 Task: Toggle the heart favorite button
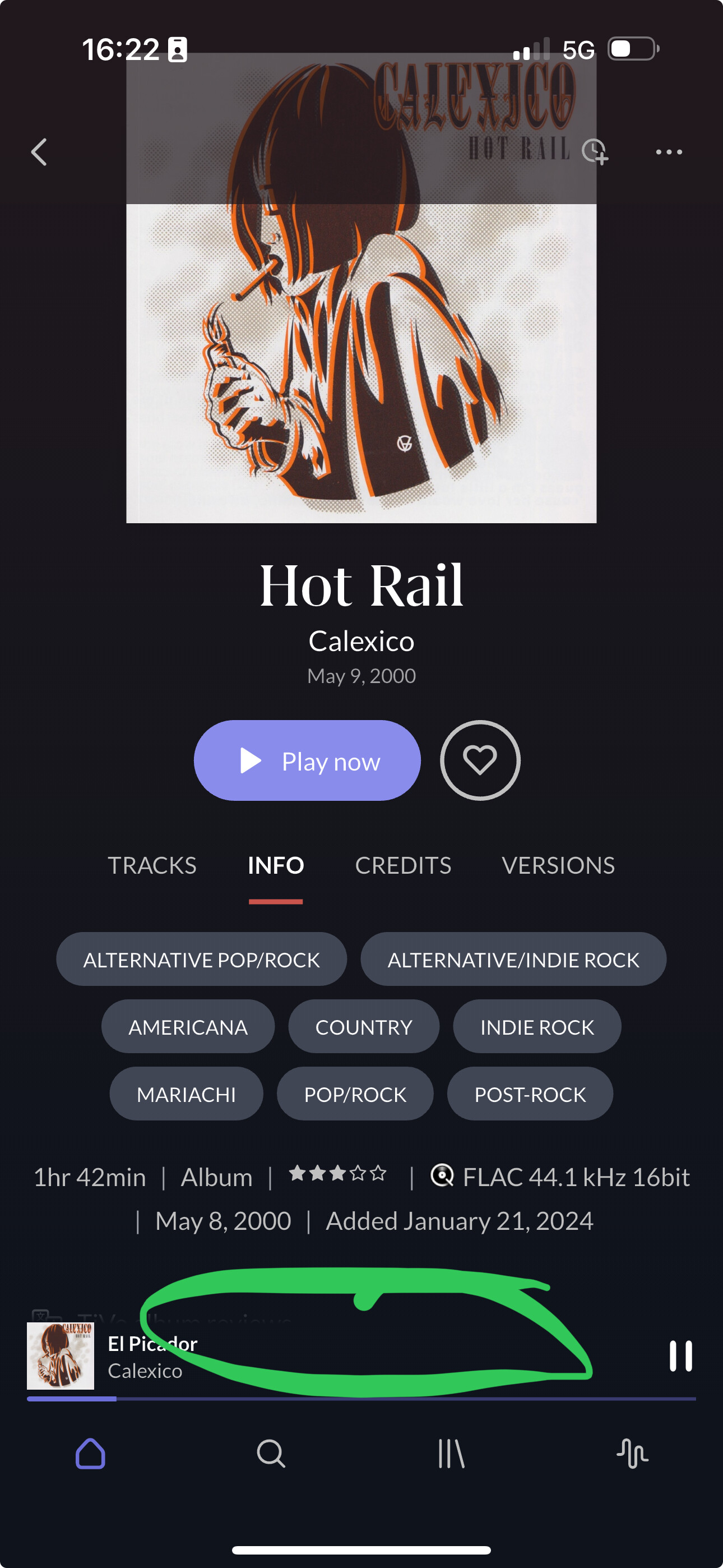coord(480,760)
